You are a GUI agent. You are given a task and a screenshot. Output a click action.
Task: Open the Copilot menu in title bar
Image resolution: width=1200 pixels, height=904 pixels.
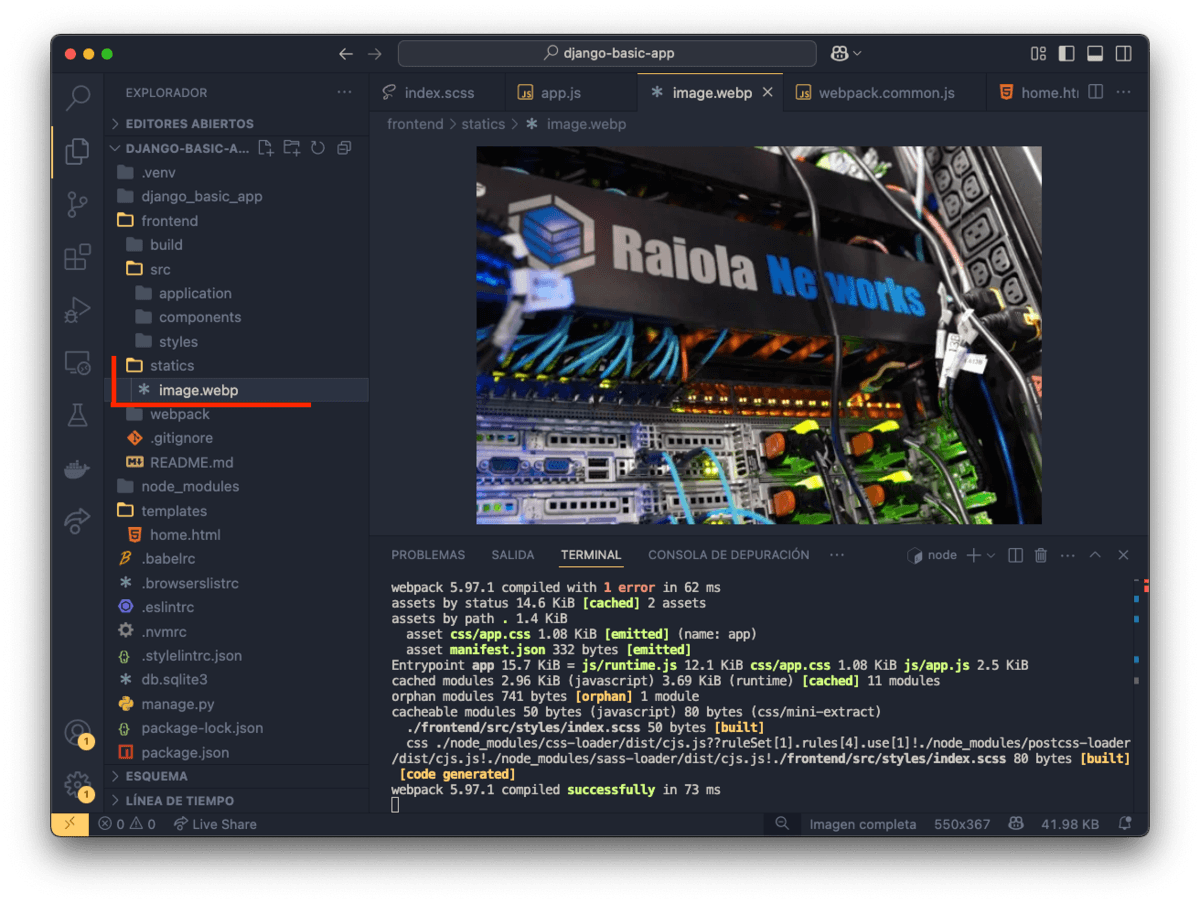point(845,53)
